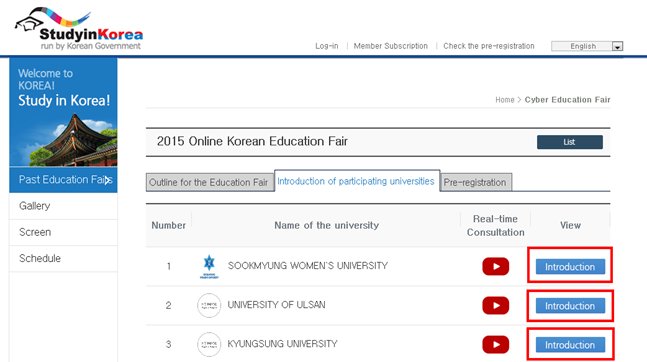Click Real-time Consultation column header
Viewport: 647px width, 362px height.
496,225
